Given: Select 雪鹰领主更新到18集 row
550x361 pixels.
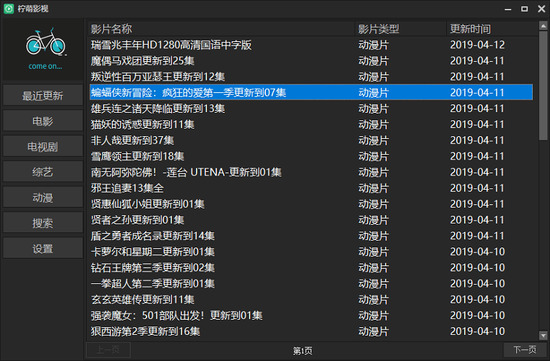Looking at the screenshot, I should [311, 156].
